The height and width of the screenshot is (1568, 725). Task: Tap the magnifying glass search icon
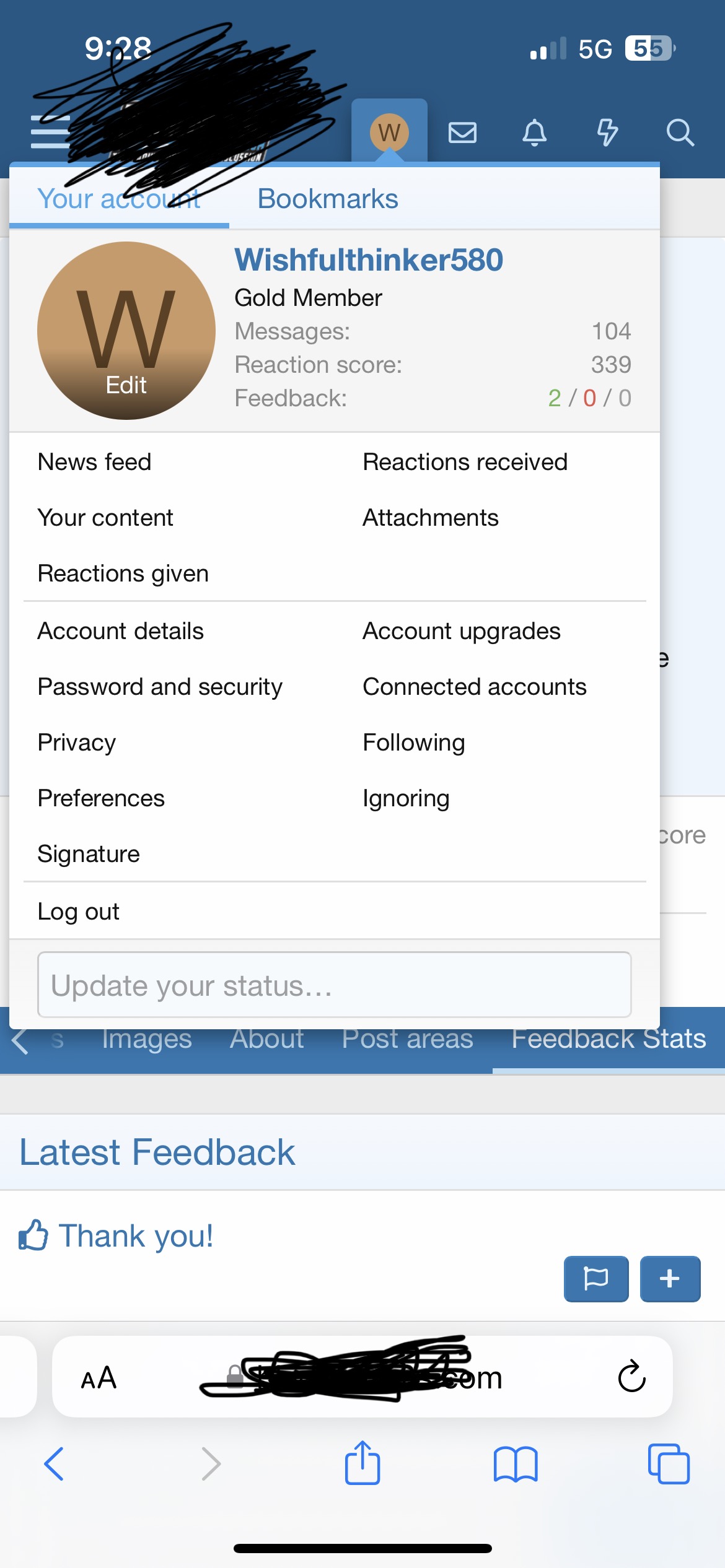(680, 133)
